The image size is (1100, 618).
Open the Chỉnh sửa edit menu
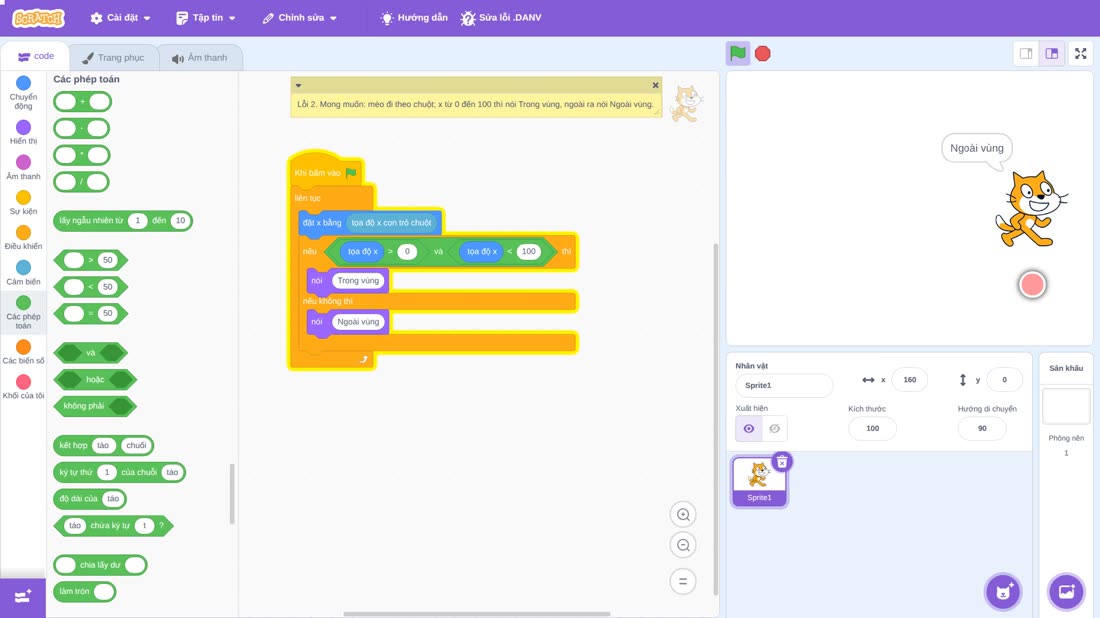coord(300,18)
